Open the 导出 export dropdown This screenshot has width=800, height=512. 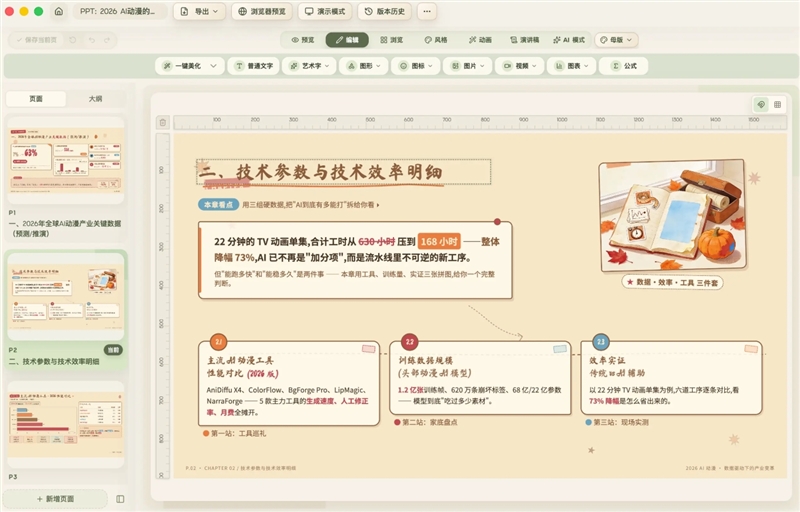tap(199, 11)
